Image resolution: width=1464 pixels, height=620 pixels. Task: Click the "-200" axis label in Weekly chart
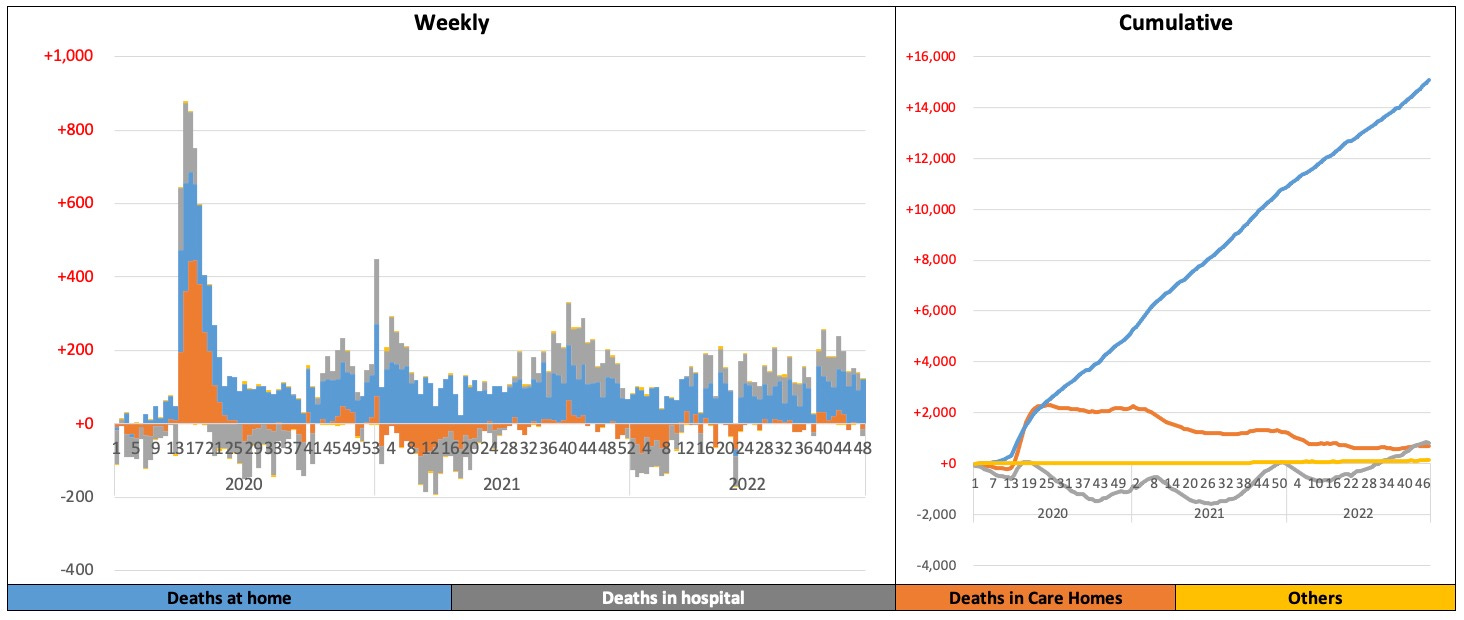[78, 497]
